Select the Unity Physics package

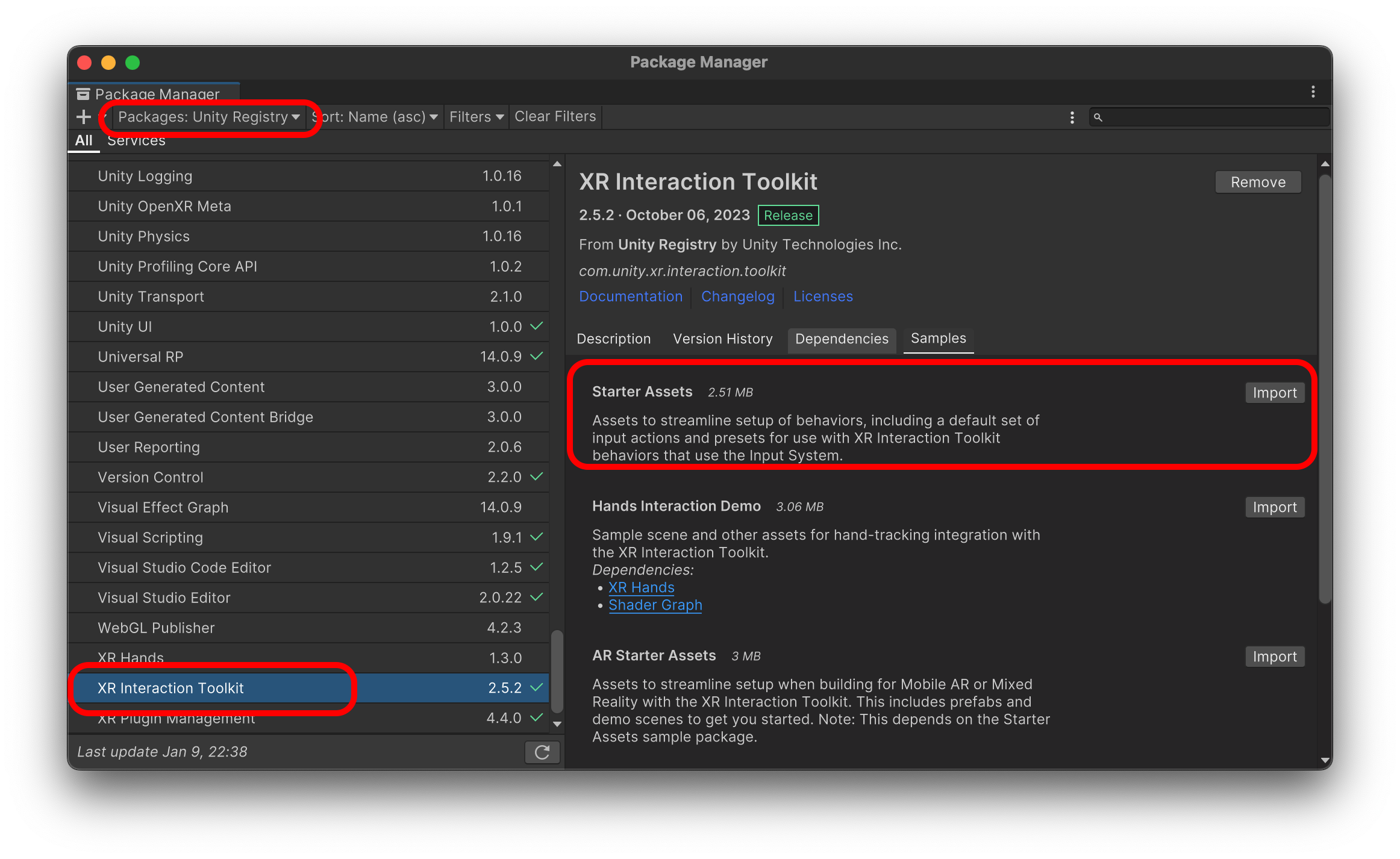308,236
